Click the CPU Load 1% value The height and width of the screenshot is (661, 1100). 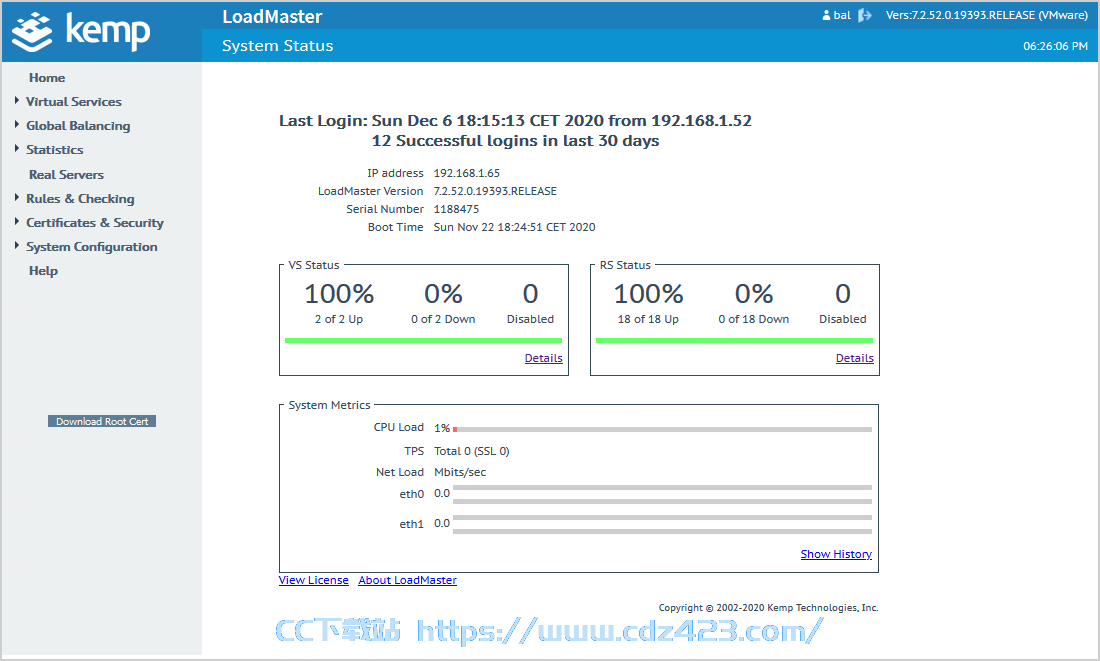click(x=442, y=428)
